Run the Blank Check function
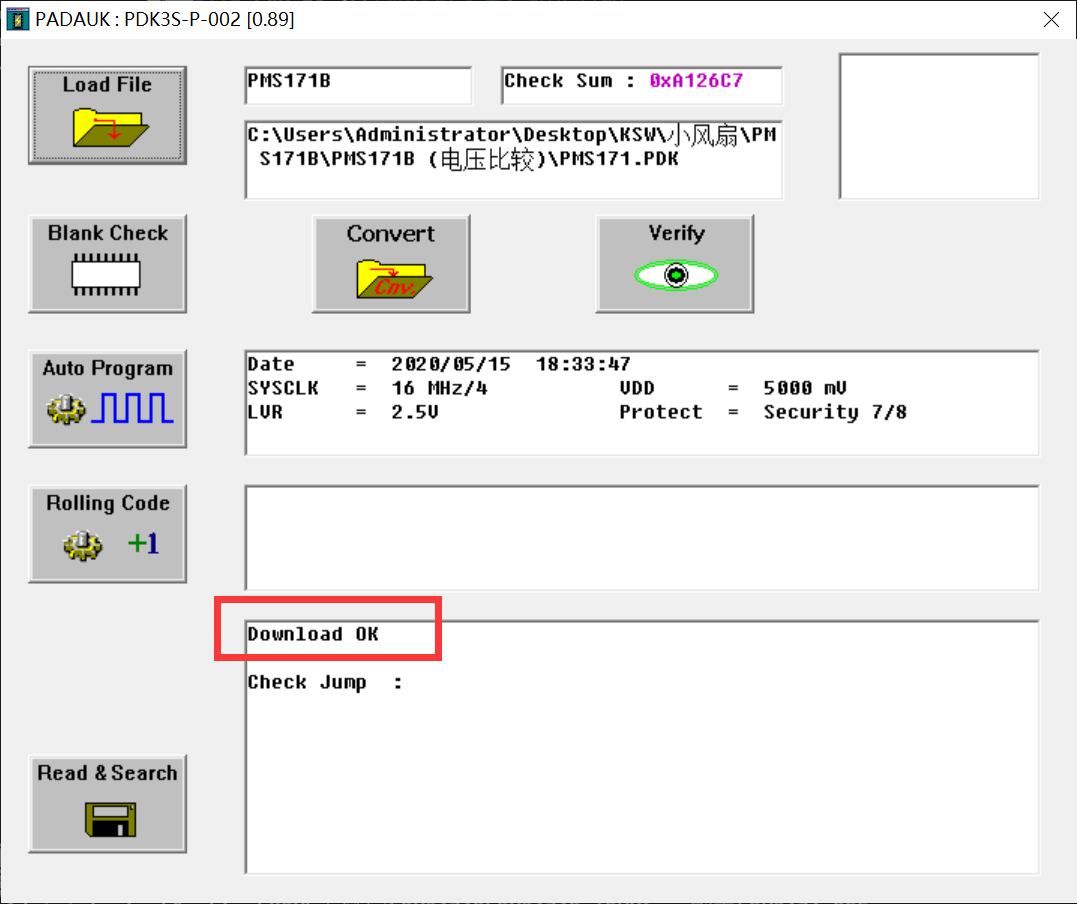The width and height of the screenshot is (1077, 904). pos(107,264)
